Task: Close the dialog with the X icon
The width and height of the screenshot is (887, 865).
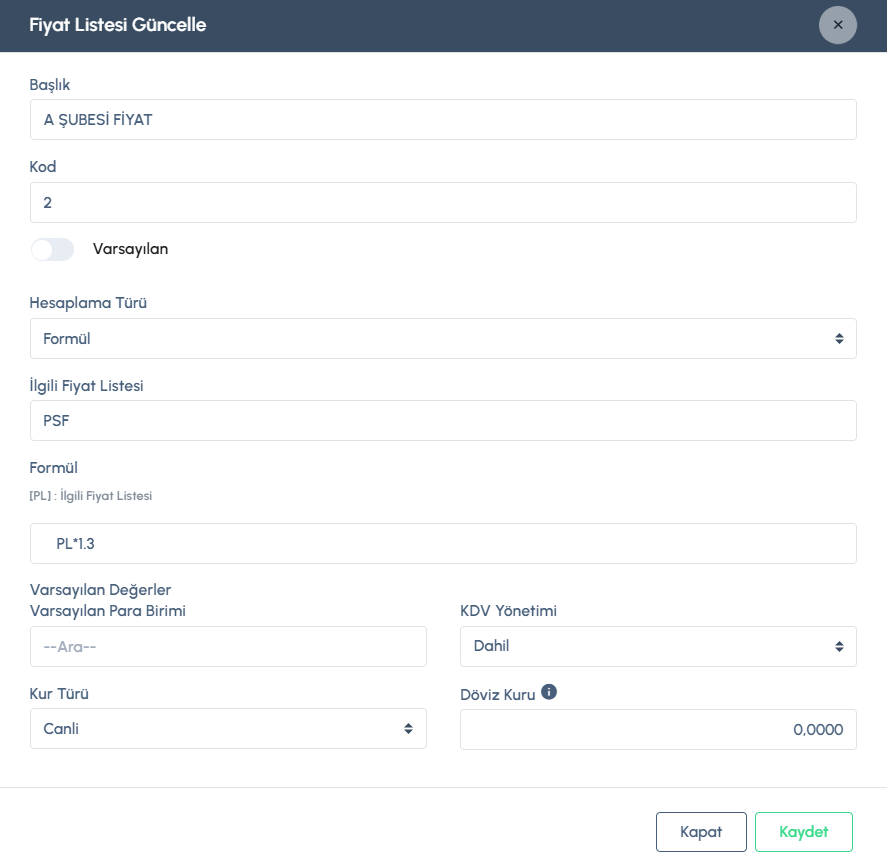Action: click(x=838, y=25)
